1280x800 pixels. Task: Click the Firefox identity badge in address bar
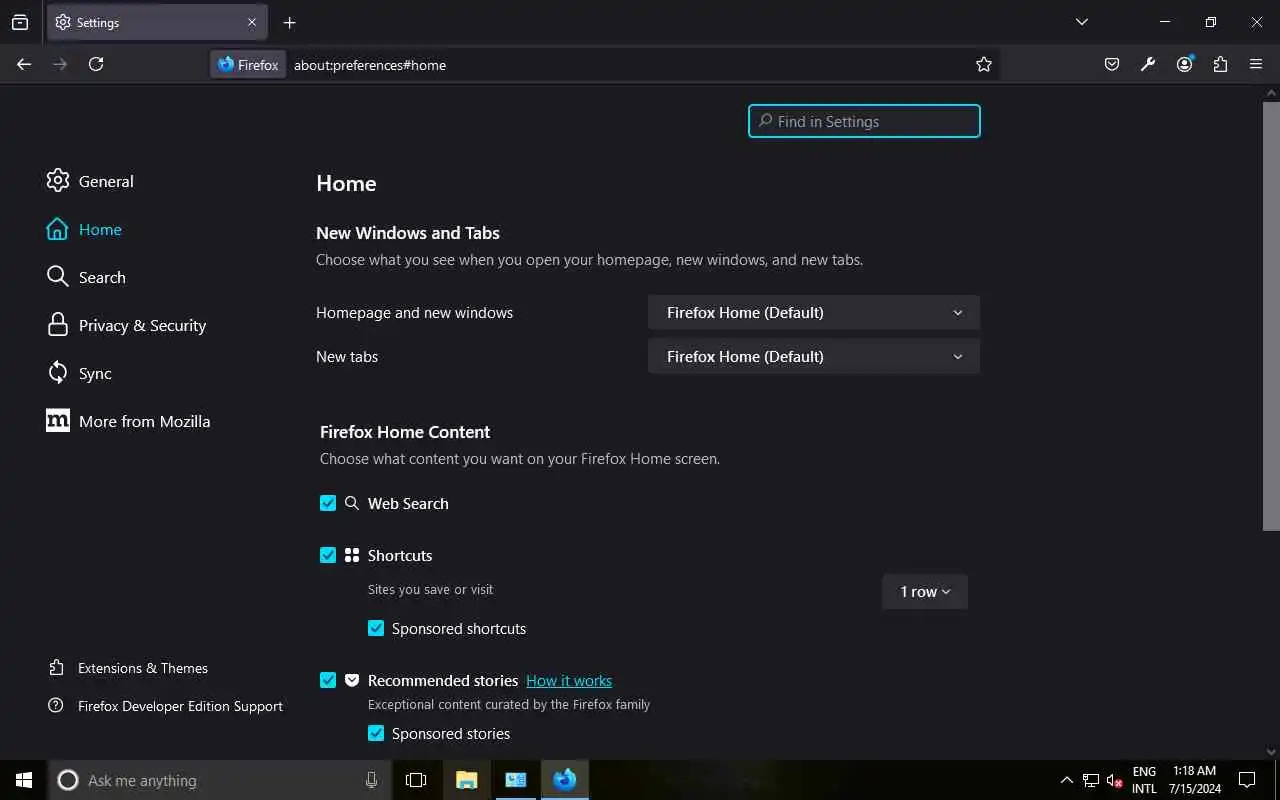[248, 64]
